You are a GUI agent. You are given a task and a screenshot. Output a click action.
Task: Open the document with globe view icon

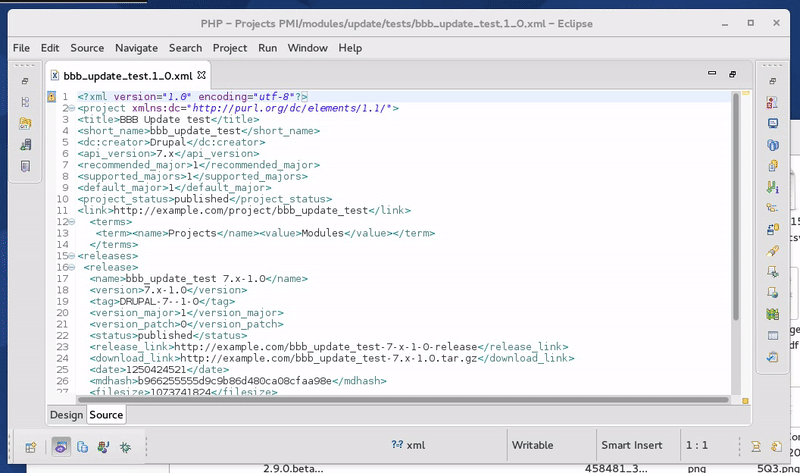click(x=772, y=293)
